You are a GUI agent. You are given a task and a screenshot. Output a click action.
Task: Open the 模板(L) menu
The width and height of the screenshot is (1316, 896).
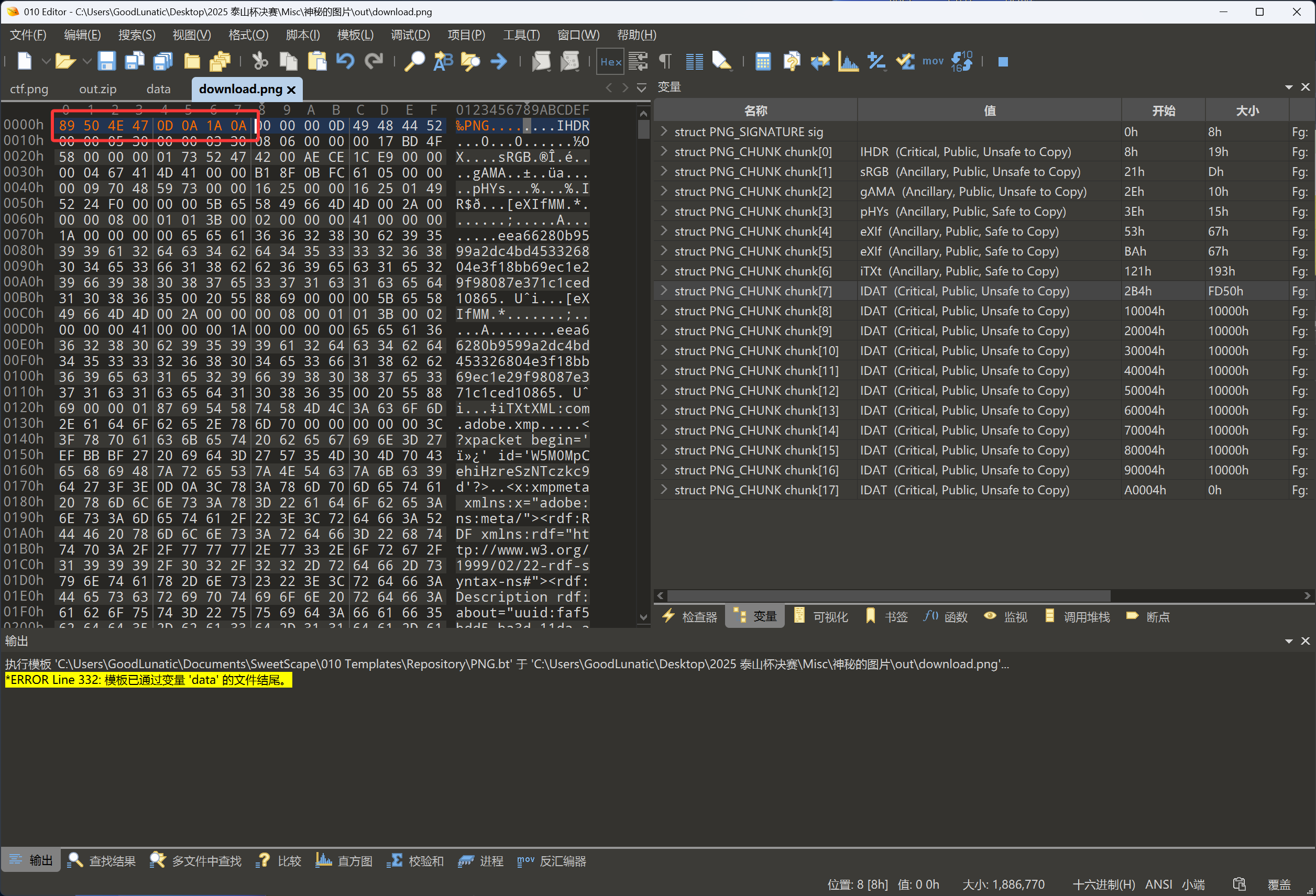point(355,35)
